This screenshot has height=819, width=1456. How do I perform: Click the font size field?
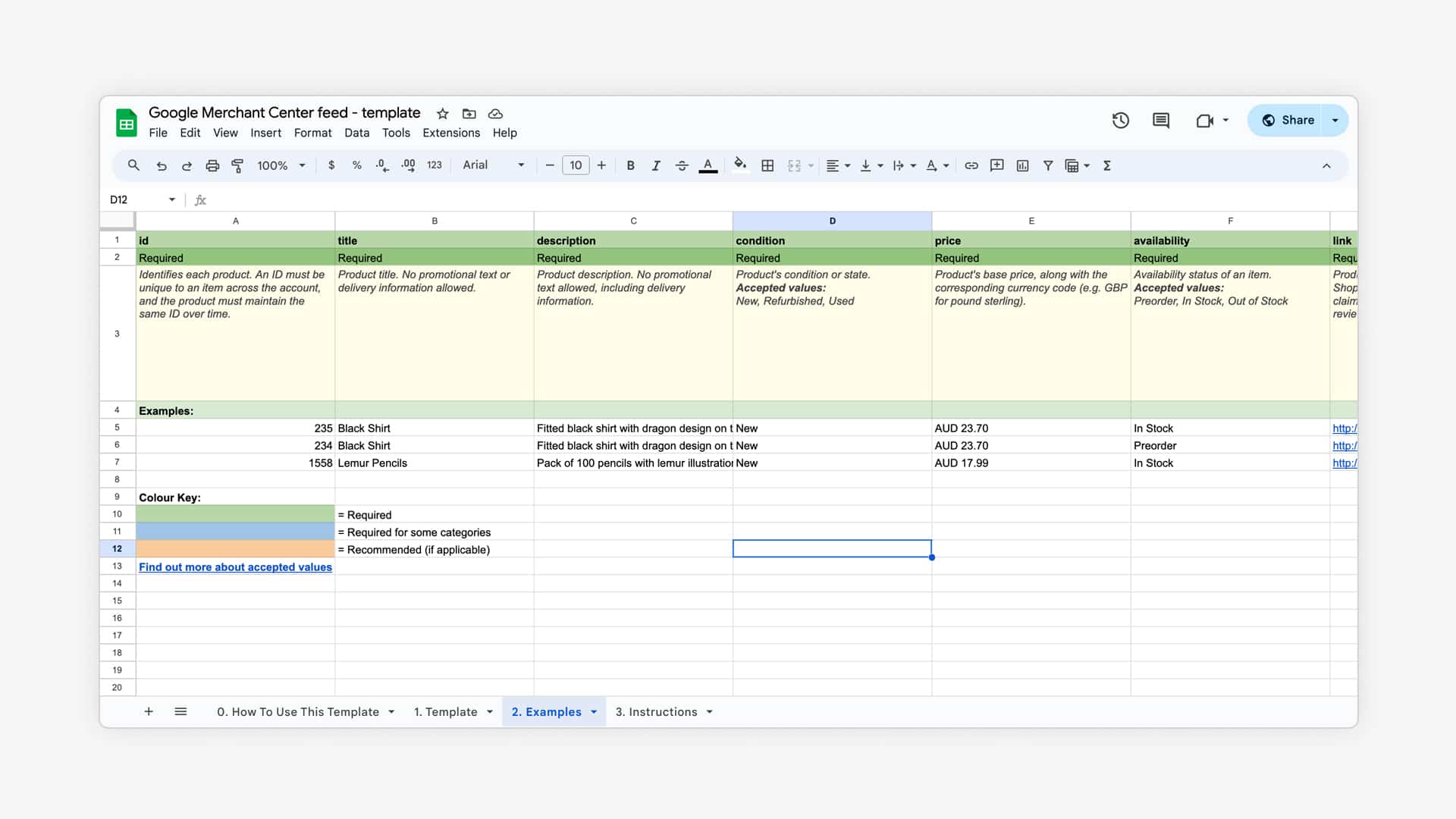pos(576,165)
